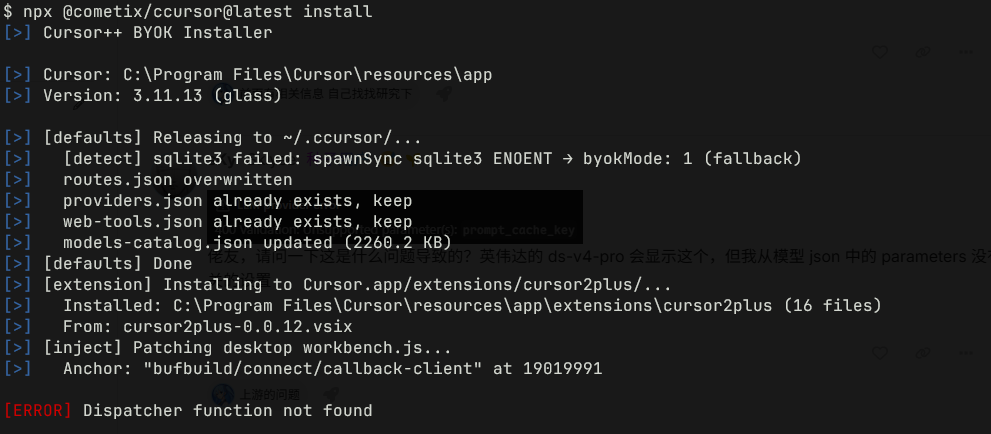Click the routes.json overwritten line
The height and width of the screenshot is (434, 991).
(x=178, y=179)
